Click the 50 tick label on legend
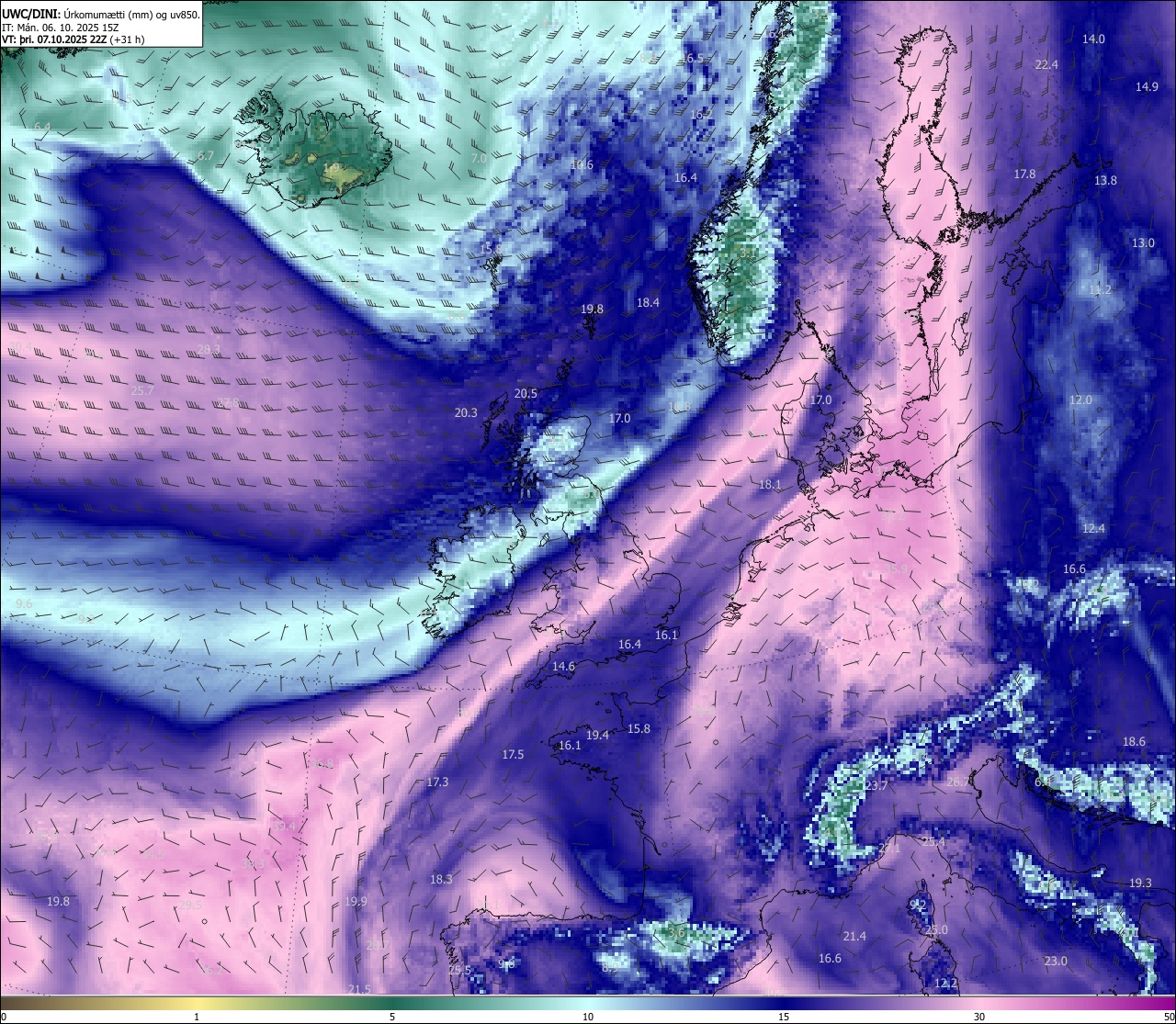The height and width of the screenshot is (1024, 1176). click(x=1168, y=1017)
